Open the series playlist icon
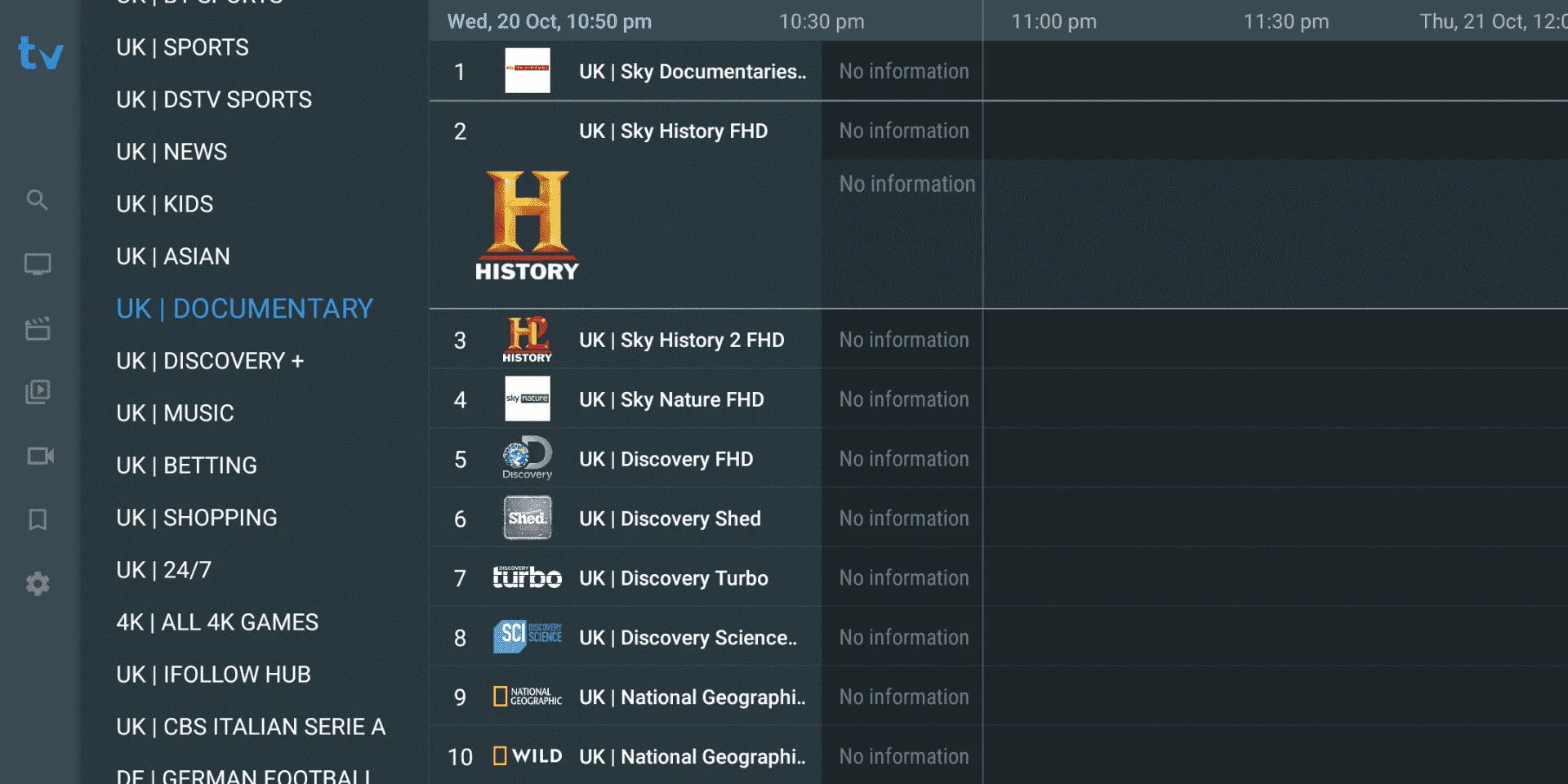 (38, 392)
